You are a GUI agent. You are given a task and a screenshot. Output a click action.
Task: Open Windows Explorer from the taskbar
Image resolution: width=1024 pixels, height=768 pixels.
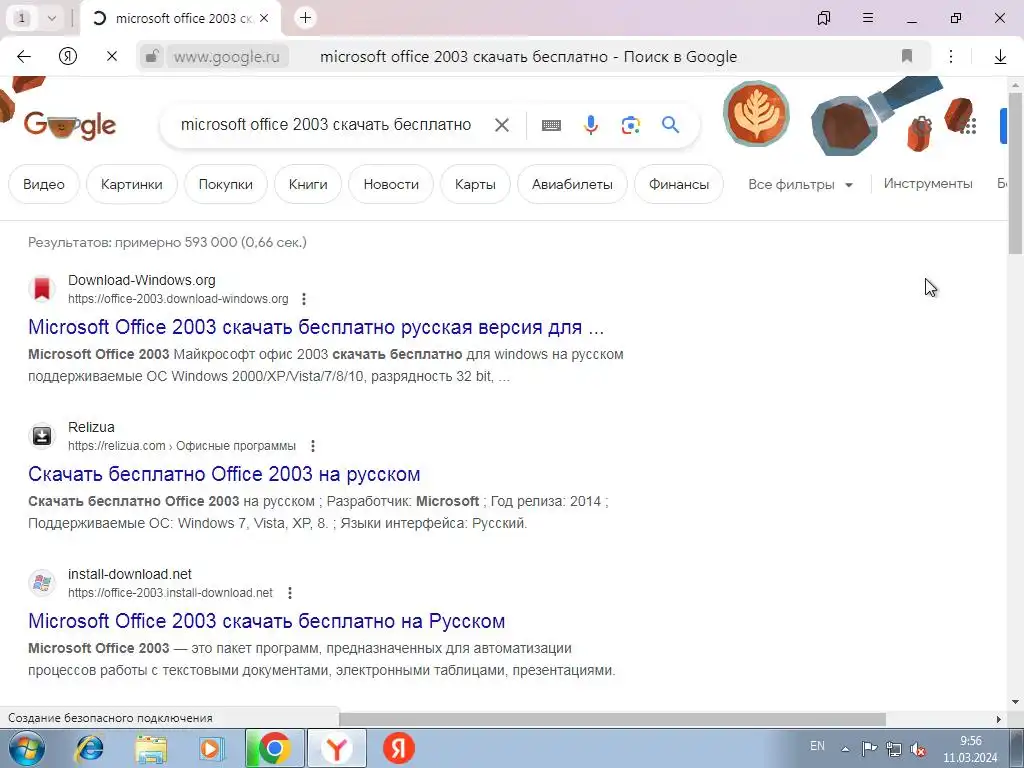(151, 748)
